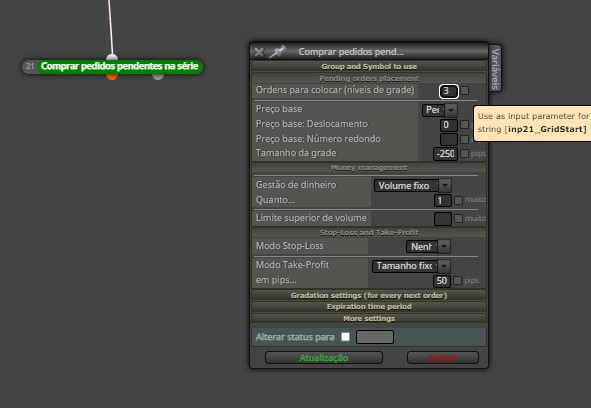Edit Ordens para colocar value field
This screenshot has height=408, width=591.
pos(449,91)
